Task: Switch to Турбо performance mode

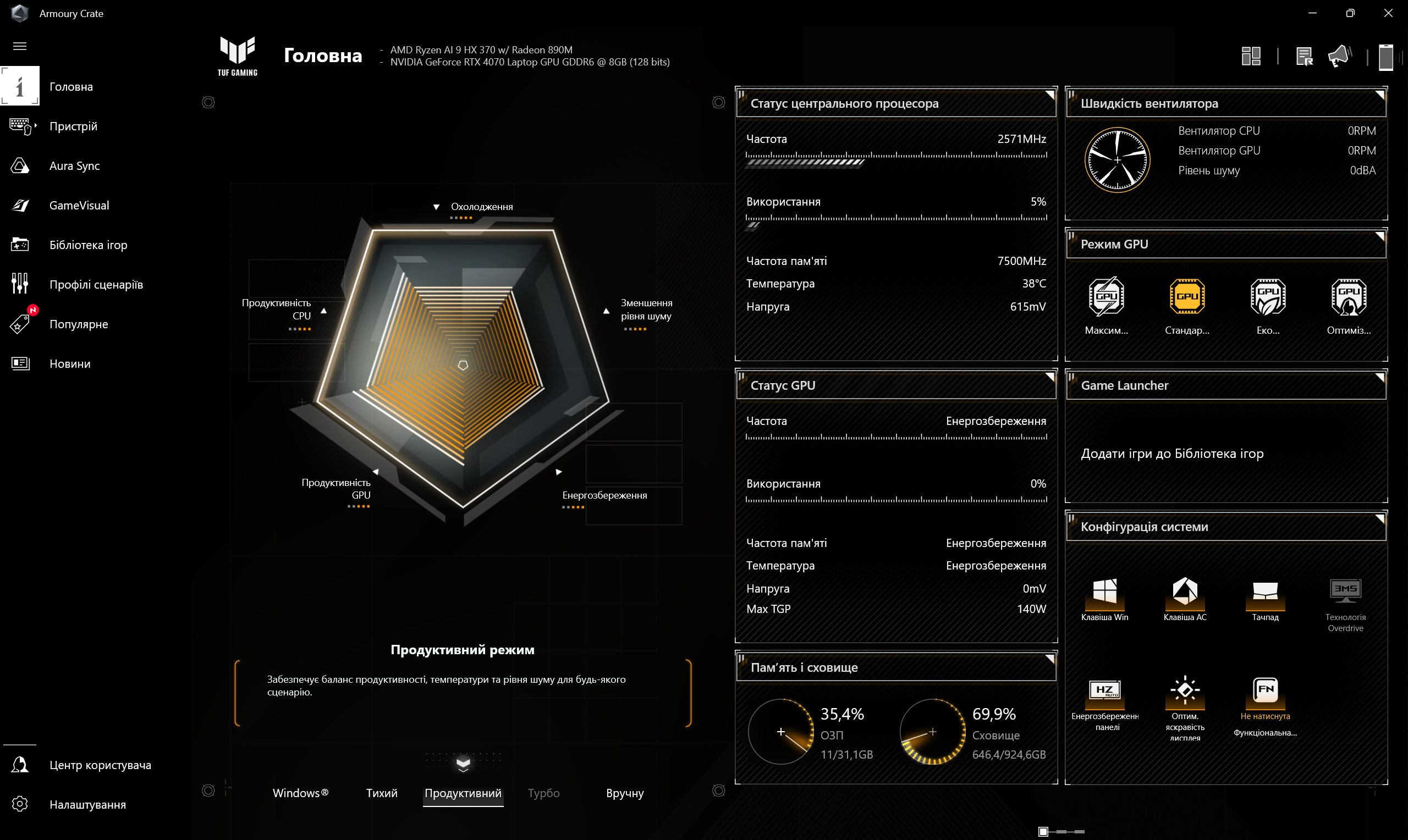Action: 545,793
